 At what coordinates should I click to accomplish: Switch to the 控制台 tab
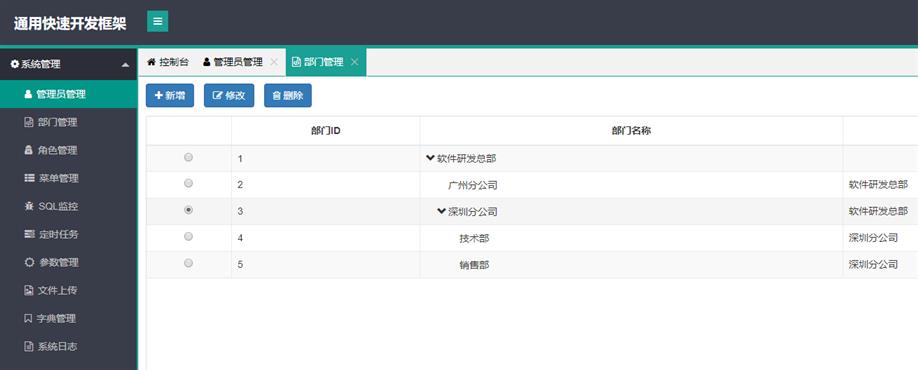click(x=167, y=62)
